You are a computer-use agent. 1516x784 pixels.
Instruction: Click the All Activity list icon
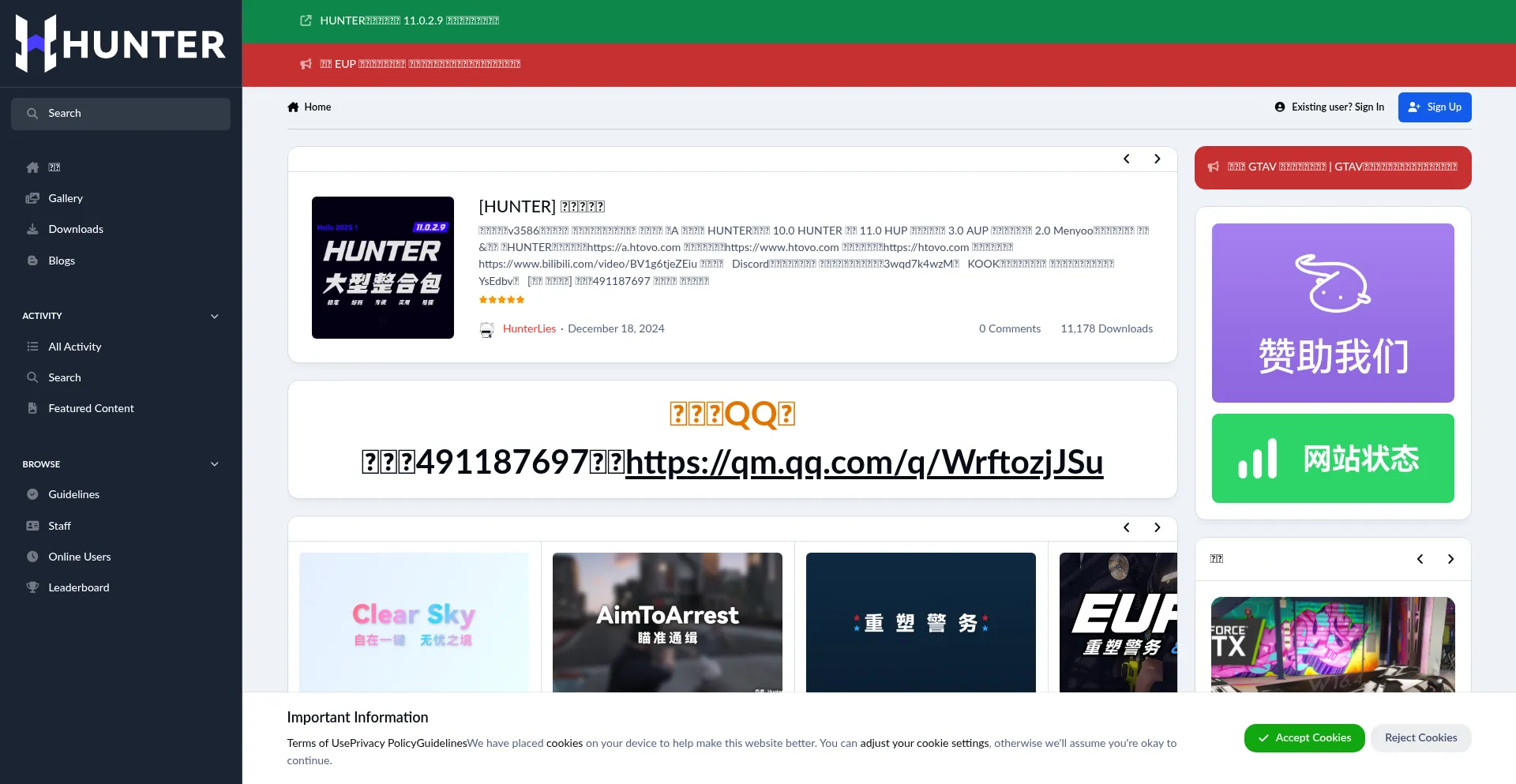coord(32,347)
